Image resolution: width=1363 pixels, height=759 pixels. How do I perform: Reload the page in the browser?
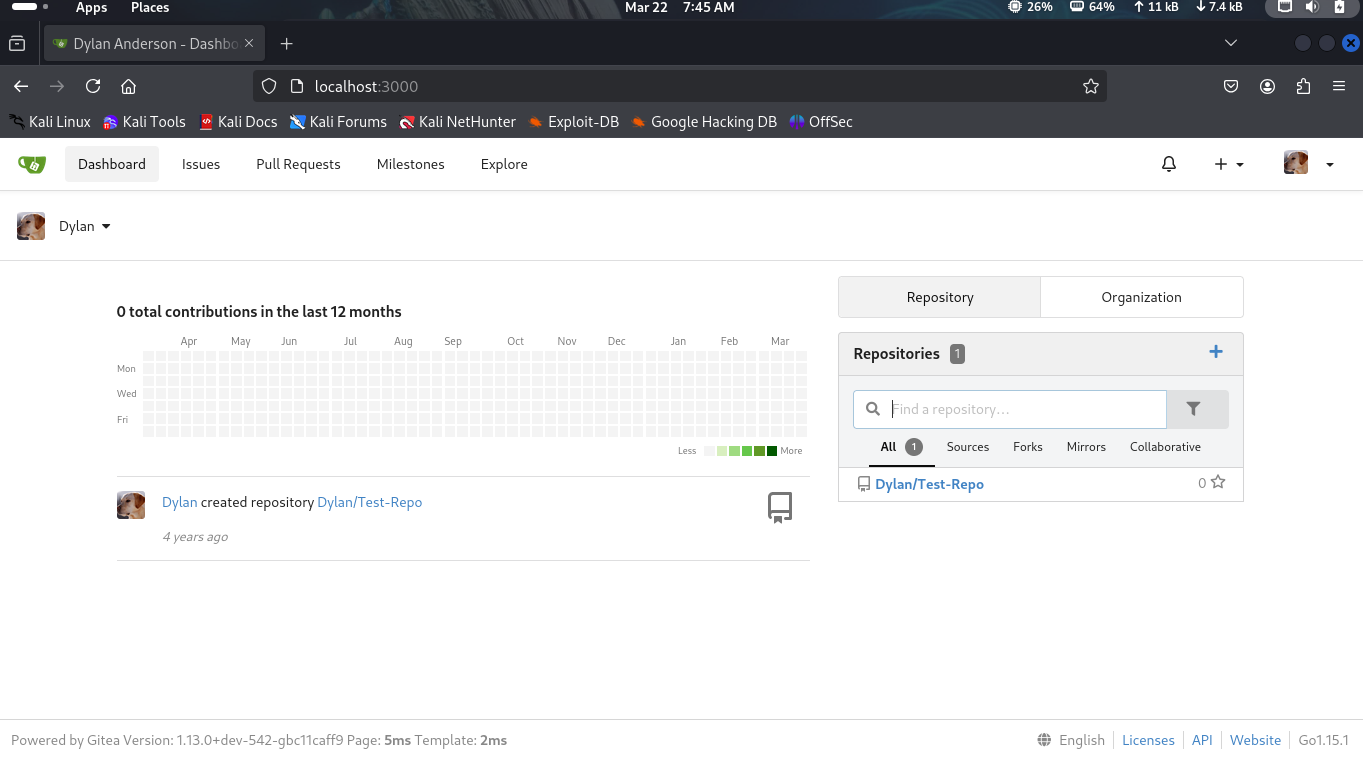(x=93, y=87)
